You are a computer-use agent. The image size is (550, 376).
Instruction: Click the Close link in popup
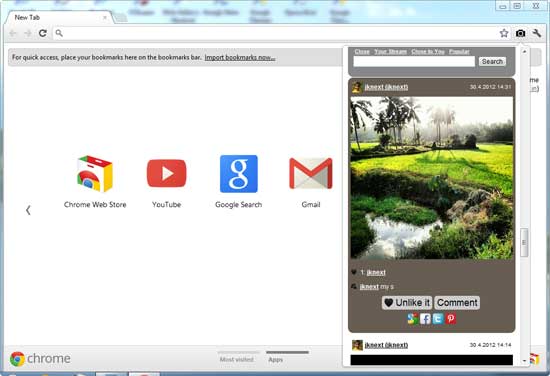click(x=362, y=52)
